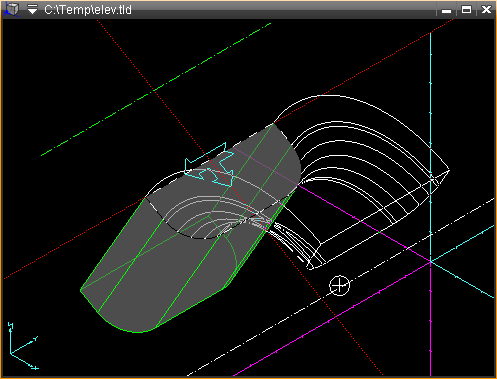
Task: Click the C:\Temp\elev.tld title text
Action: coord(88,10)
